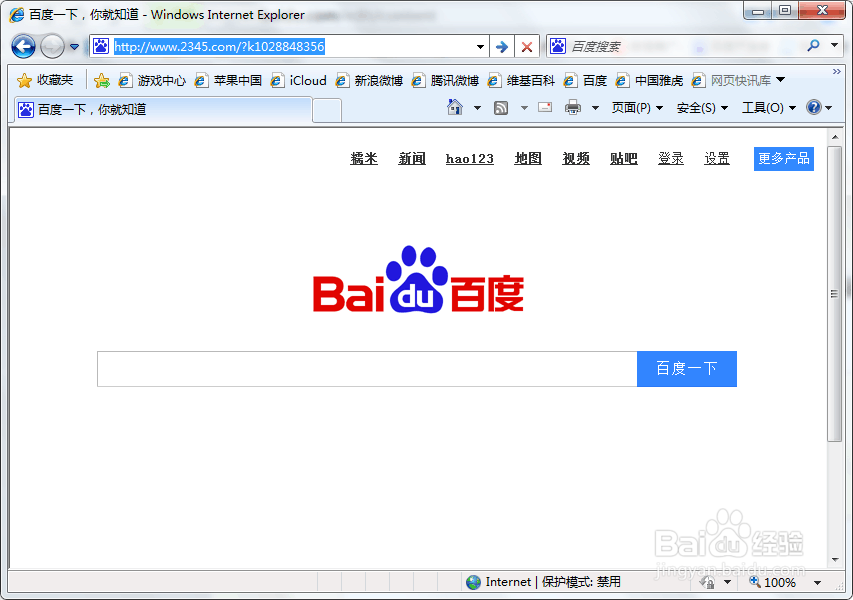Open the 收藏夹 favorites star button
Image resolution: width=853 pixels, height=600 pixels.
[45, 81]
